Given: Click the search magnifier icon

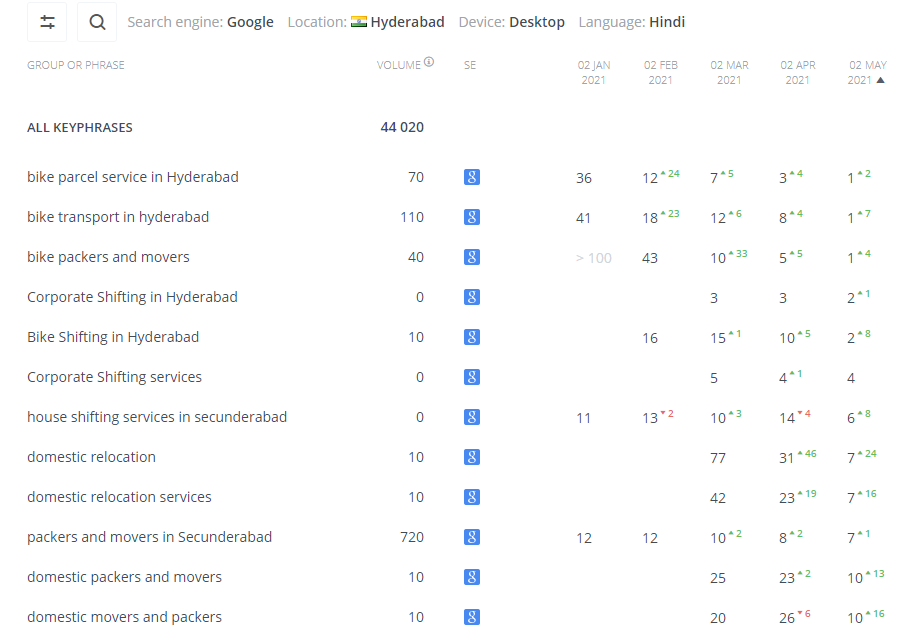Looking at the screenshot, I should (x=97, y=22).
